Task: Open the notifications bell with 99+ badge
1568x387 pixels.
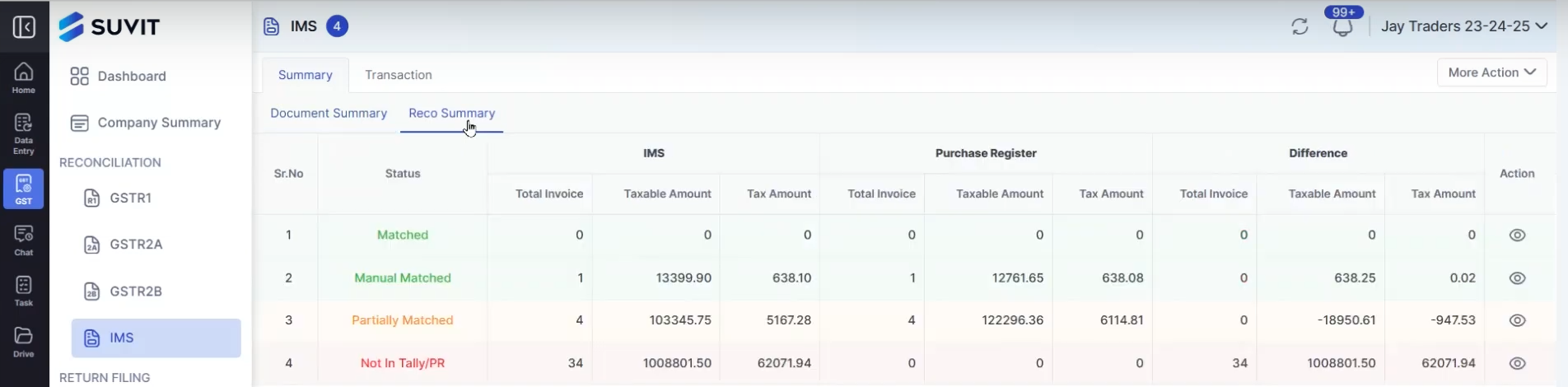Action: point(1342,27)
